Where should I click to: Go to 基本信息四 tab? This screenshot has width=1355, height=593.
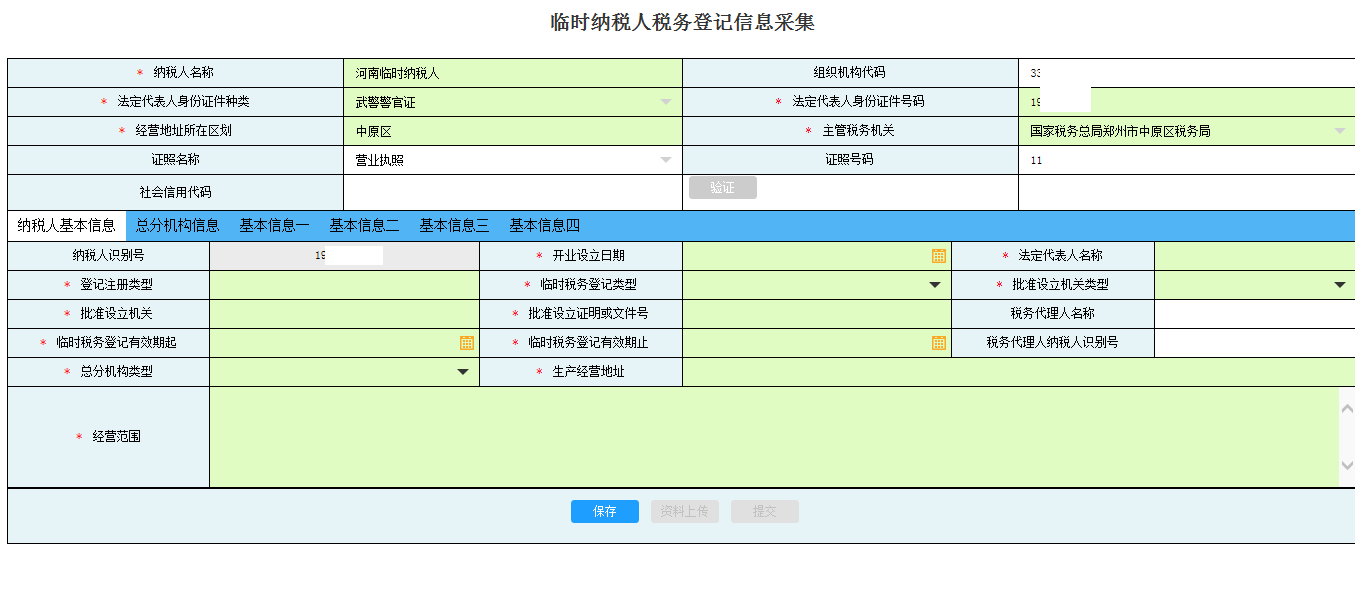544,226
